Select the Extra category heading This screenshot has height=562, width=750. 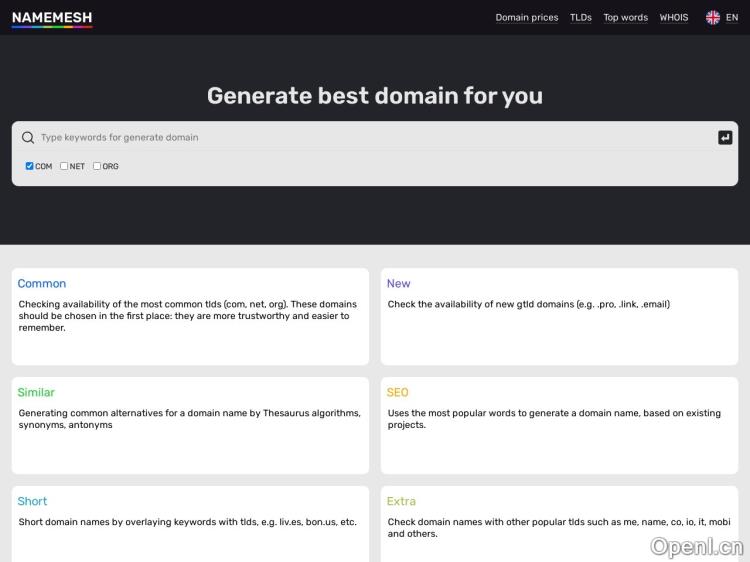(401, 502)
